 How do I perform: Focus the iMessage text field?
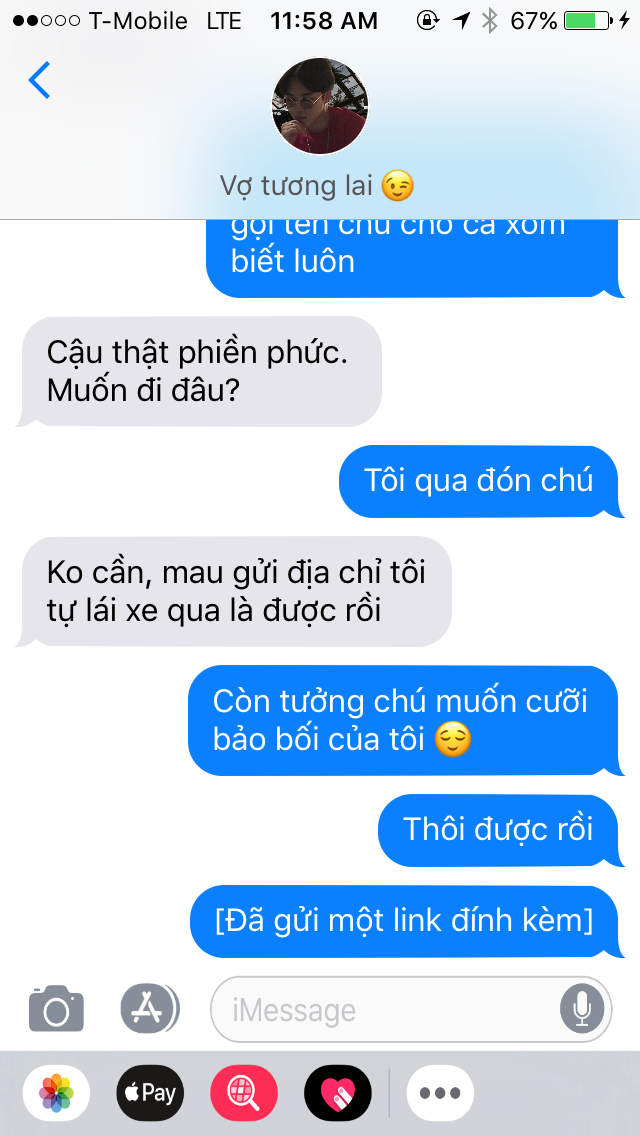411,1009
